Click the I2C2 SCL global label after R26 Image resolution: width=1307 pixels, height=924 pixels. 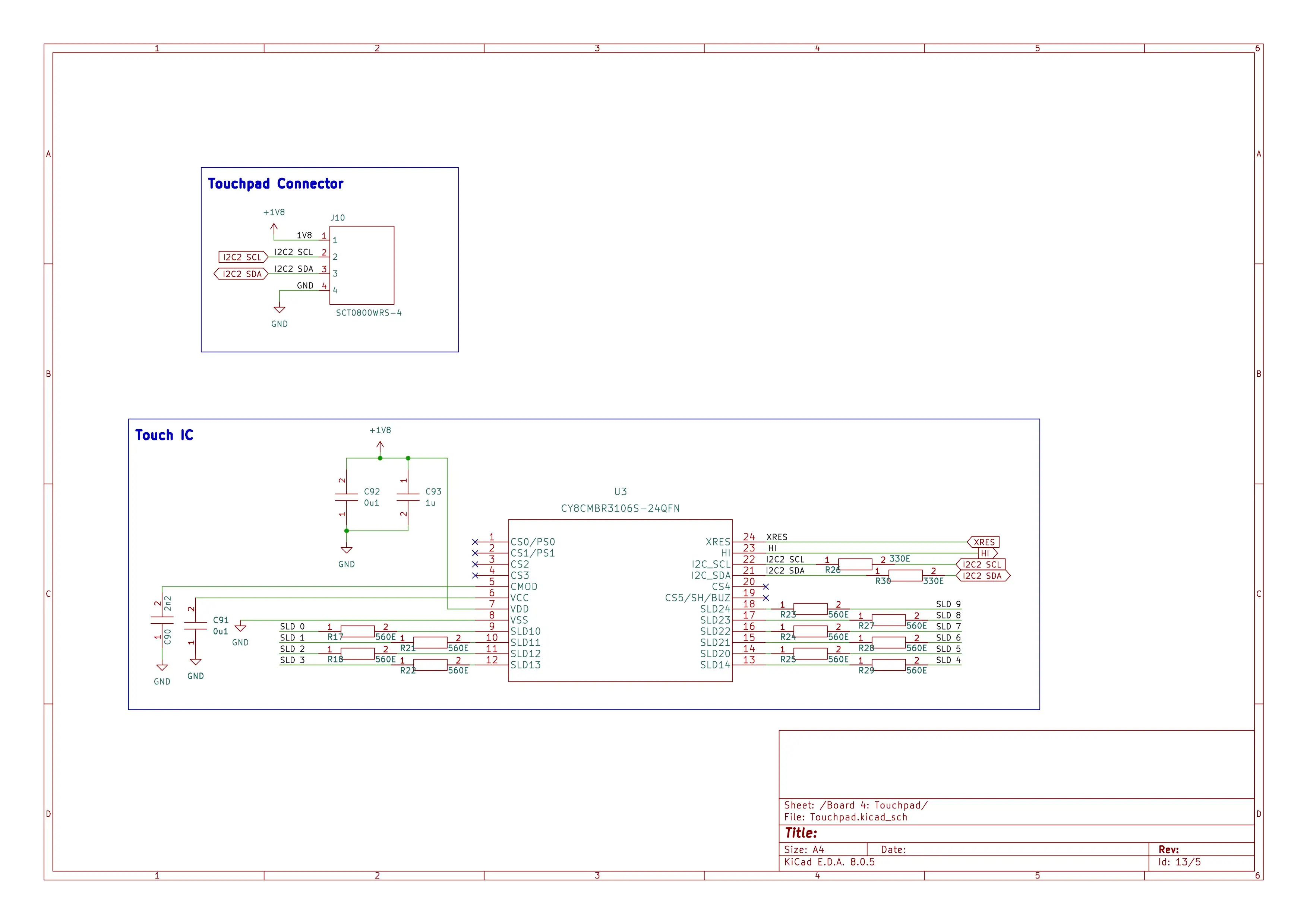(981, 564)
